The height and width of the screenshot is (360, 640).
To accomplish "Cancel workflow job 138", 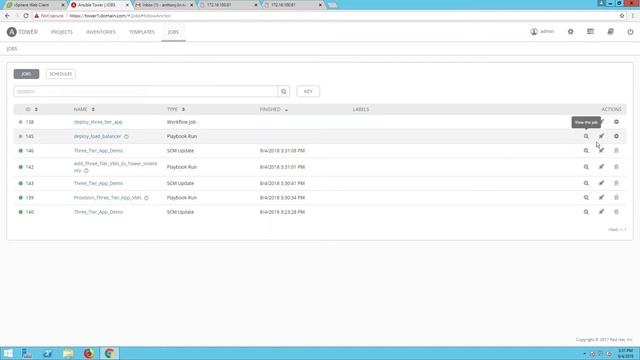I will (x=616, y=122).
